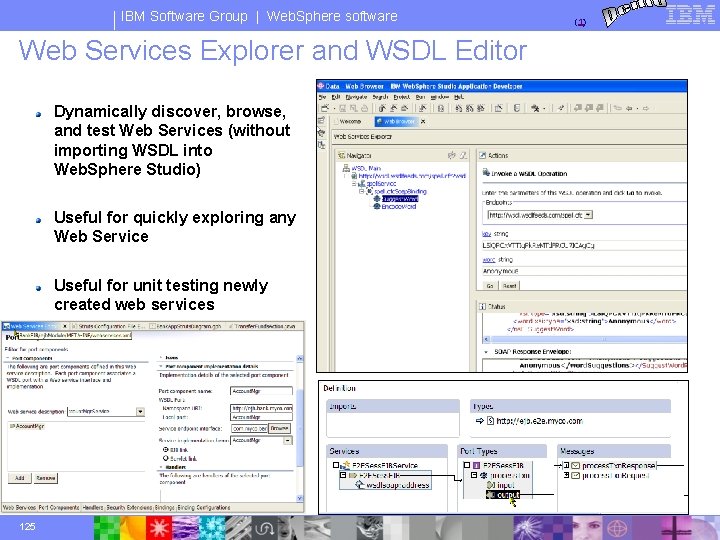This screenshot has width=720, height=540.
Task: Select AccountMgr in port components list
Action: tap(27, 426)
